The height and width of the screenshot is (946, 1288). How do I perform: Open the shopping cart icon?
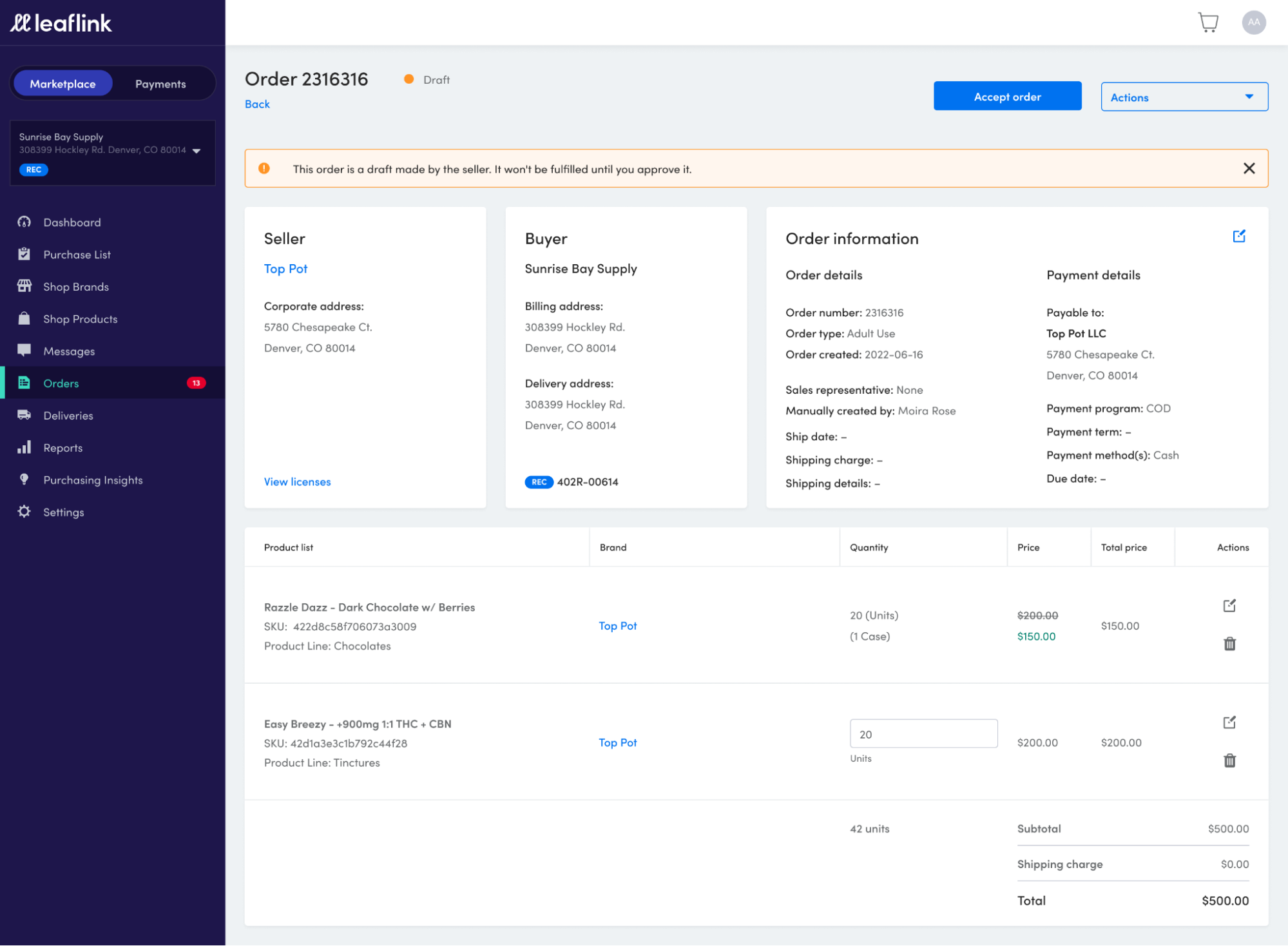(x=1208, y=23)
